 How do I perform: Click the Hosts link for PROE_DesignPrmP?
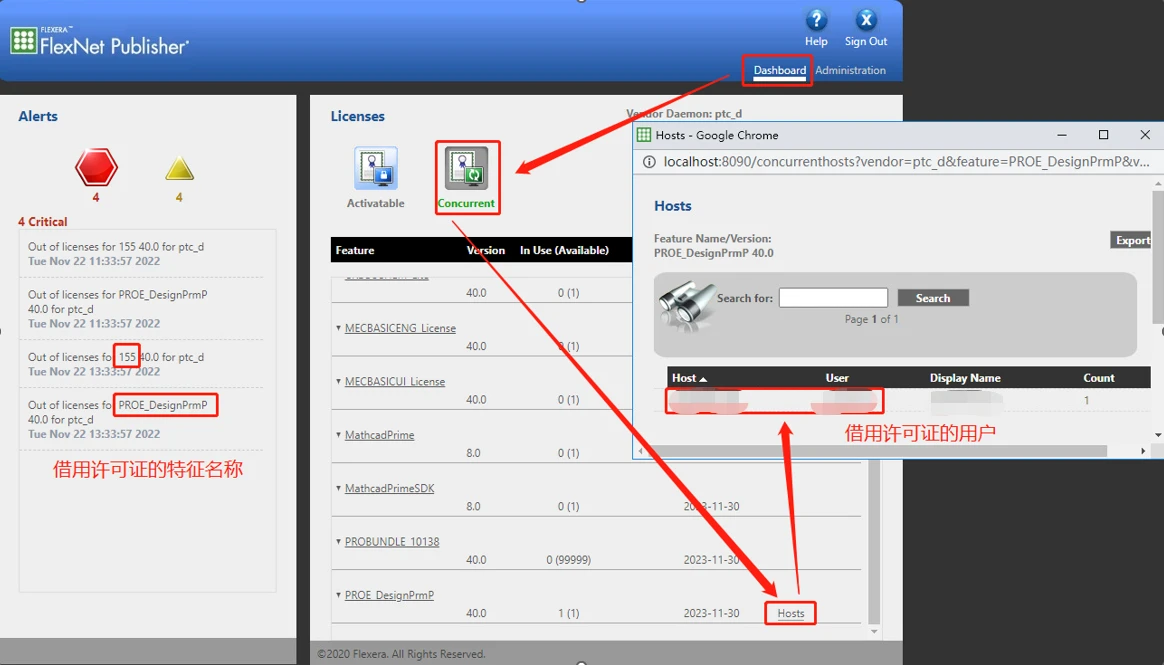click(791, 613)
